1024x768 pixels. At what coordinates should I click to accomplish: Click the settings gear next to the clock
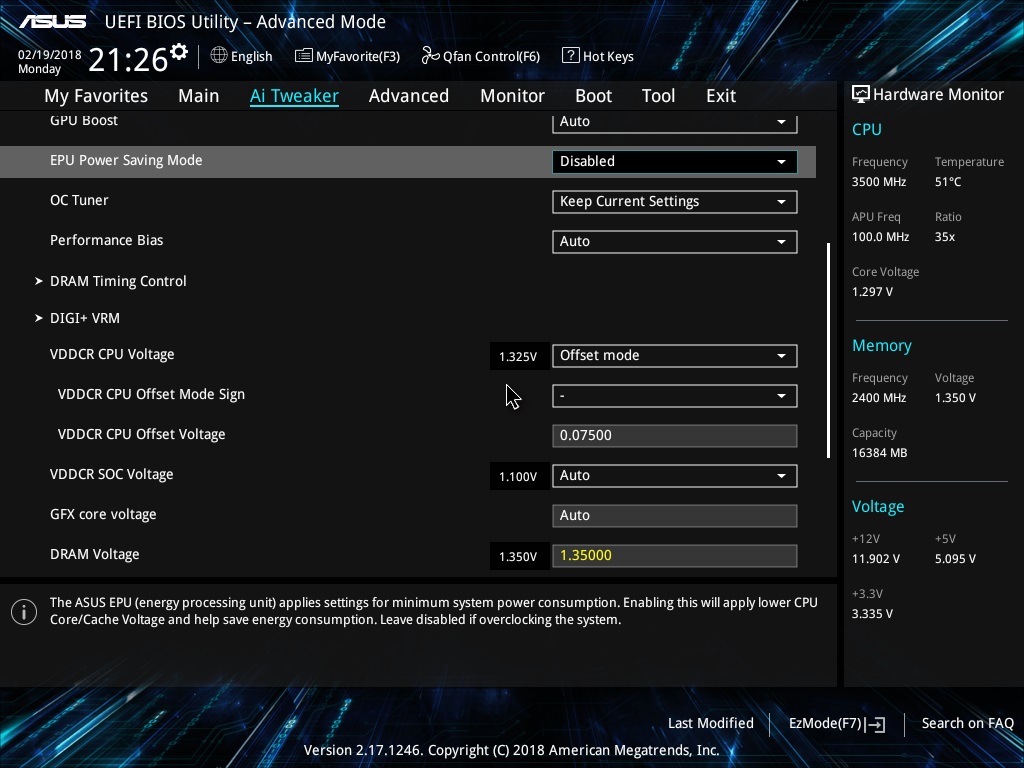click(178, 52)
